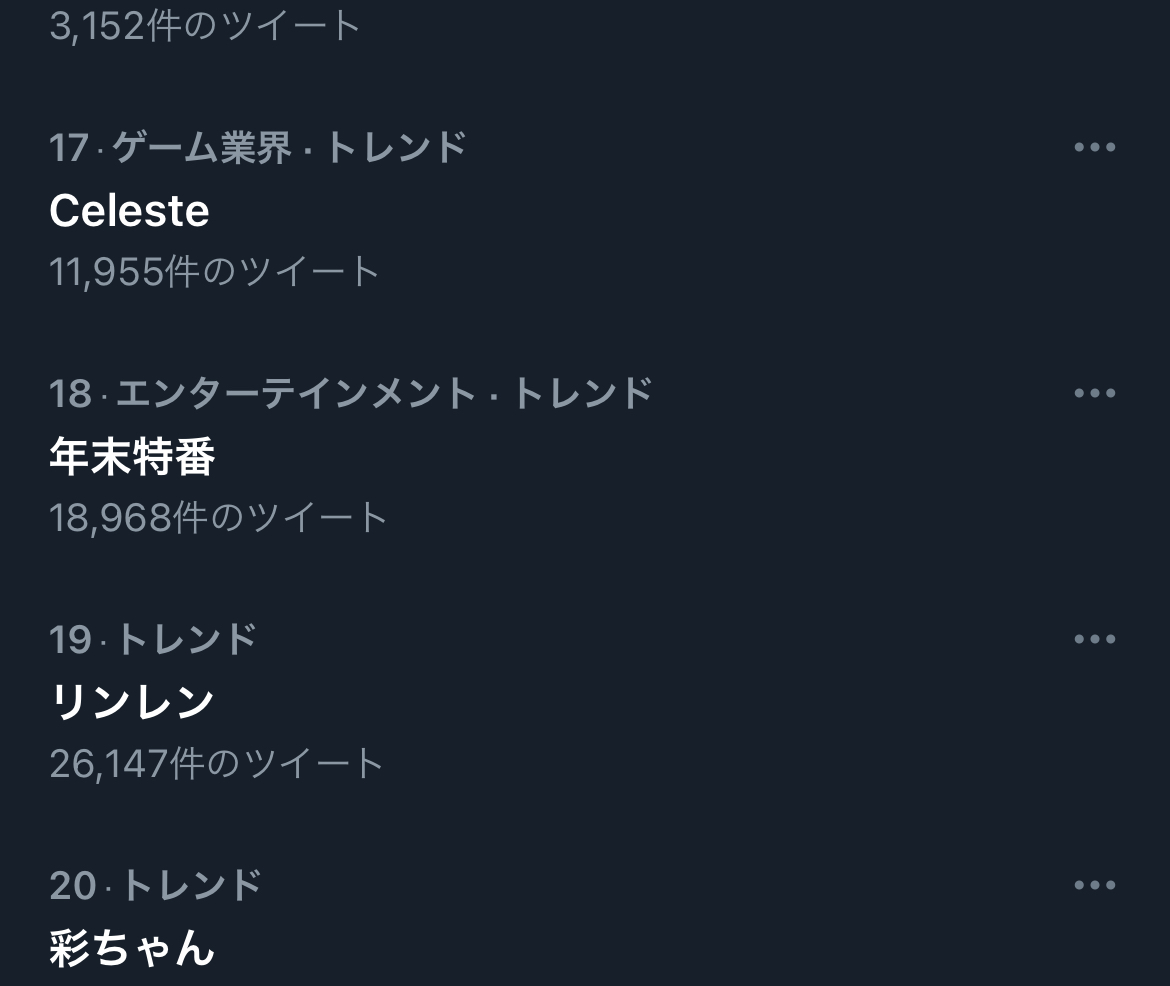1170x986 pixels.
Task: Click rank number 17
Action: 69,147
